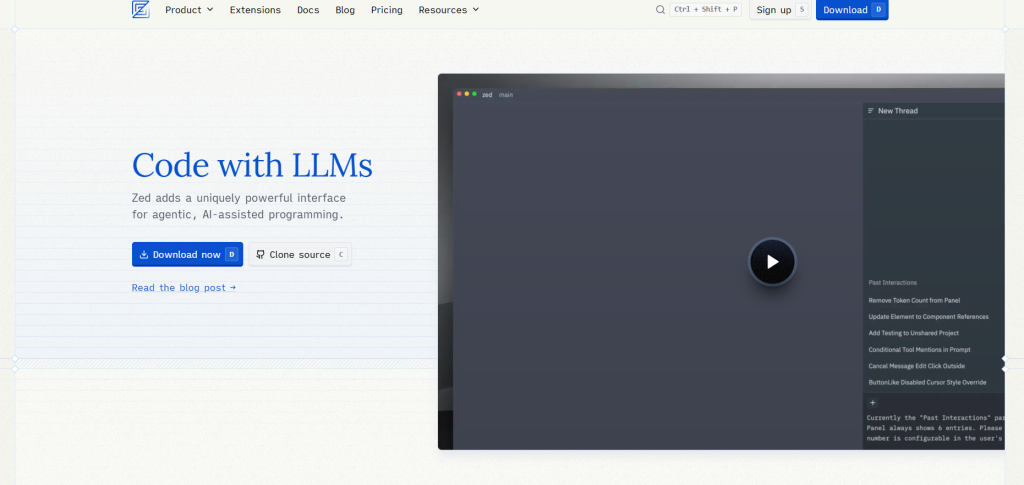Click the Zed logo icon
Image resolution: width=1024 pixels, height=485 pixels.
coord(140,10)
